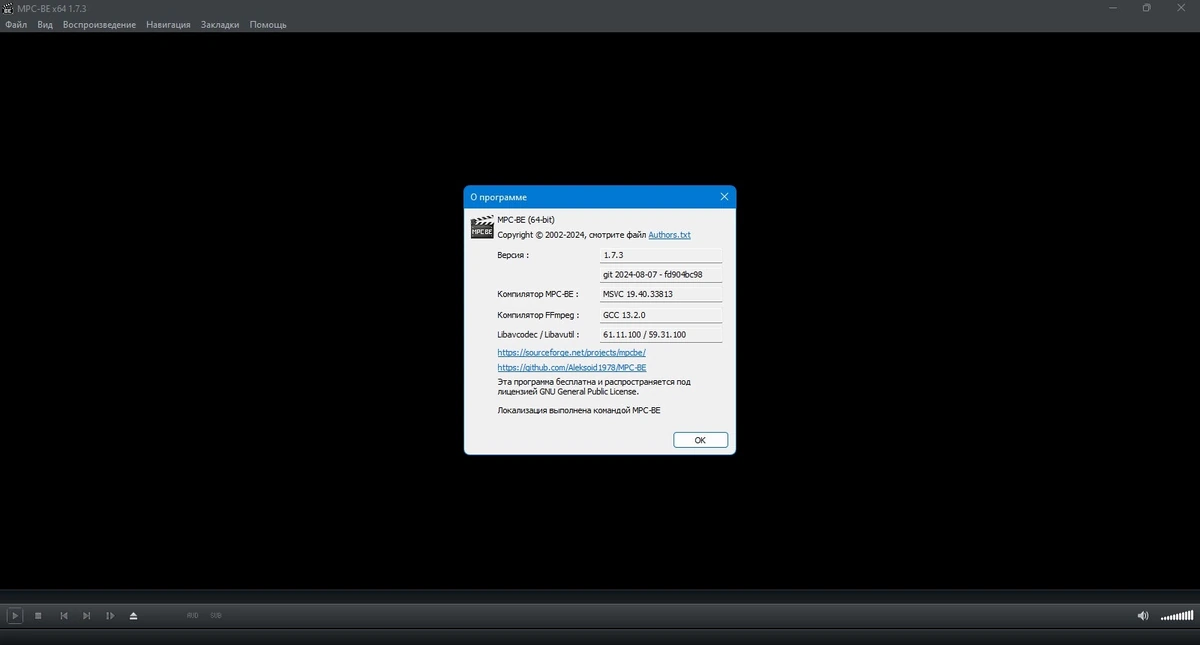
Task: Skip to next file button
Action: [87, 616]
